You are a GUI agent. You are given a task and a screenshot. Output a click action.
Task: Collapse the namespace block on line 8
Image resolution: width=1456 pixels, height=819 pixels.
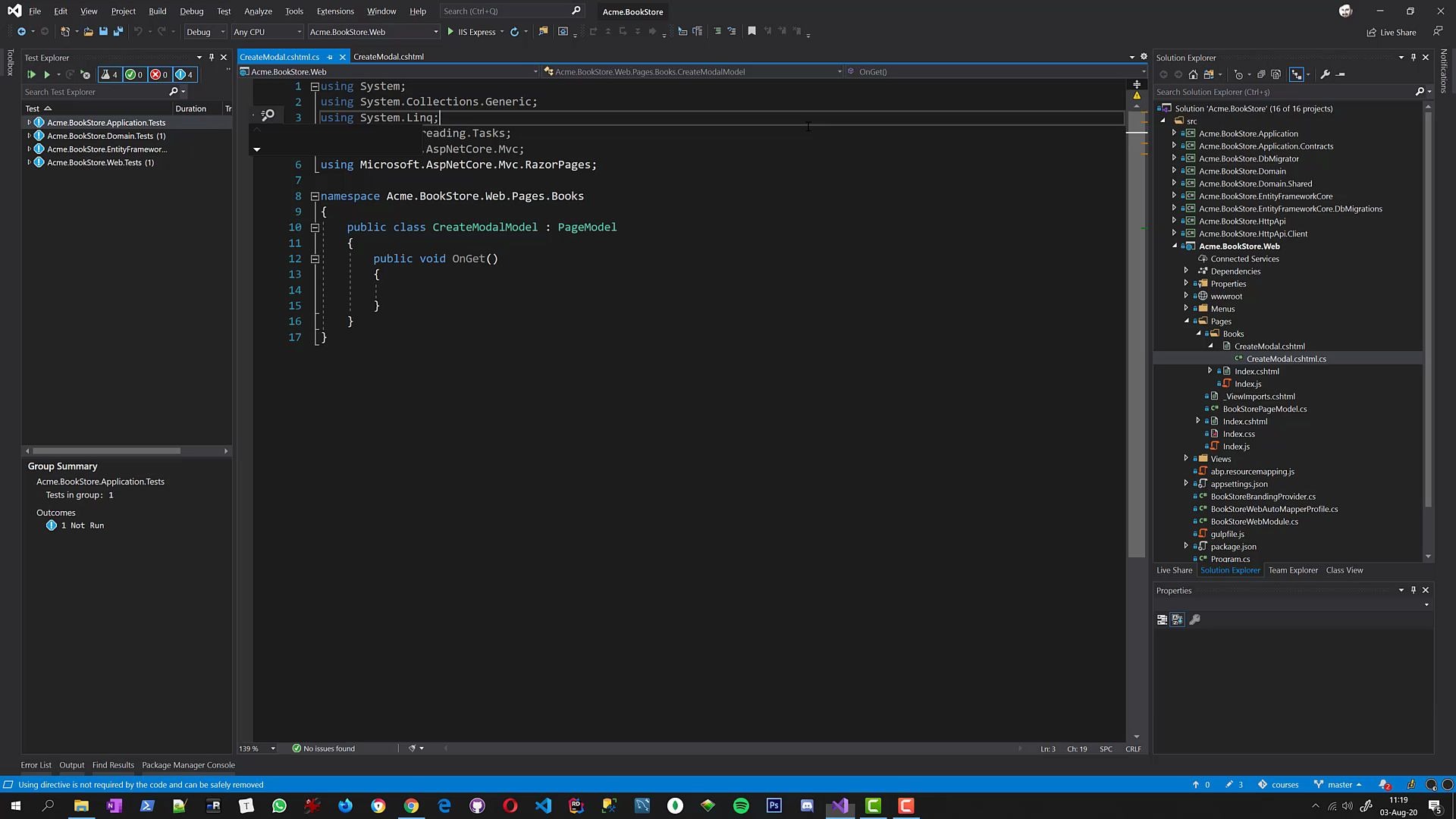tap(315, 196)
